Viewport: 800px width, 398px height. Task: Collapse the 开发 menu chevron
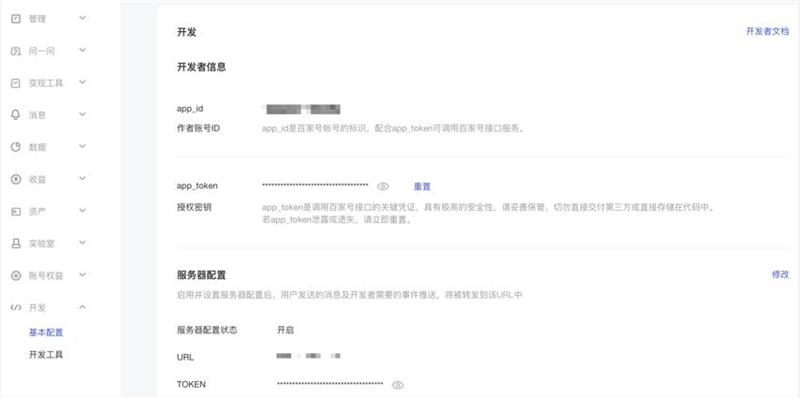point(83,307)
